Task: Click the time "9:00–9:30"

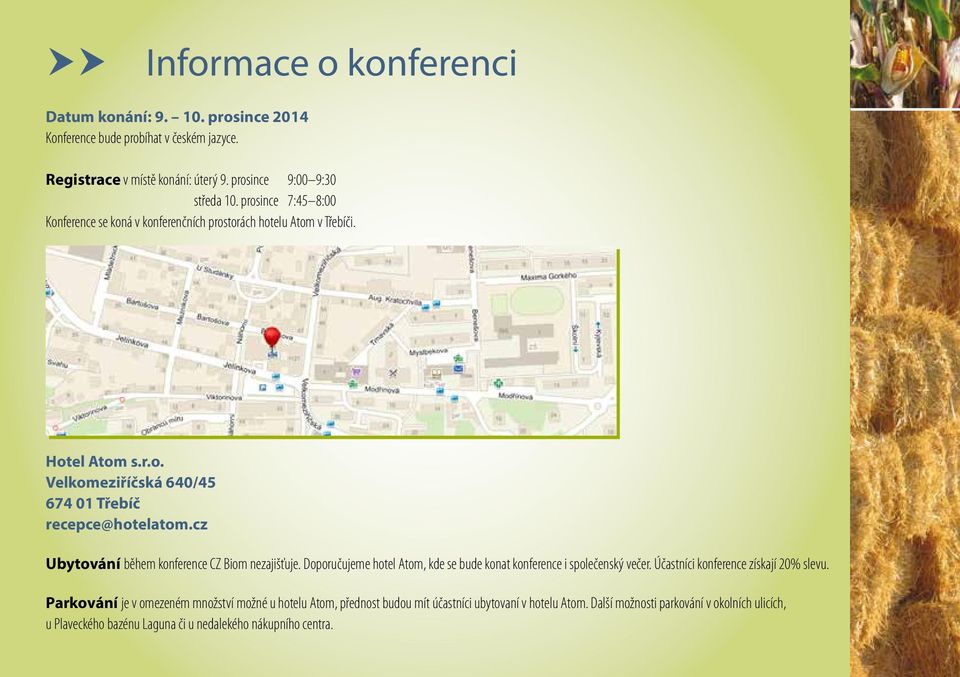Action: tap(312, 180)
